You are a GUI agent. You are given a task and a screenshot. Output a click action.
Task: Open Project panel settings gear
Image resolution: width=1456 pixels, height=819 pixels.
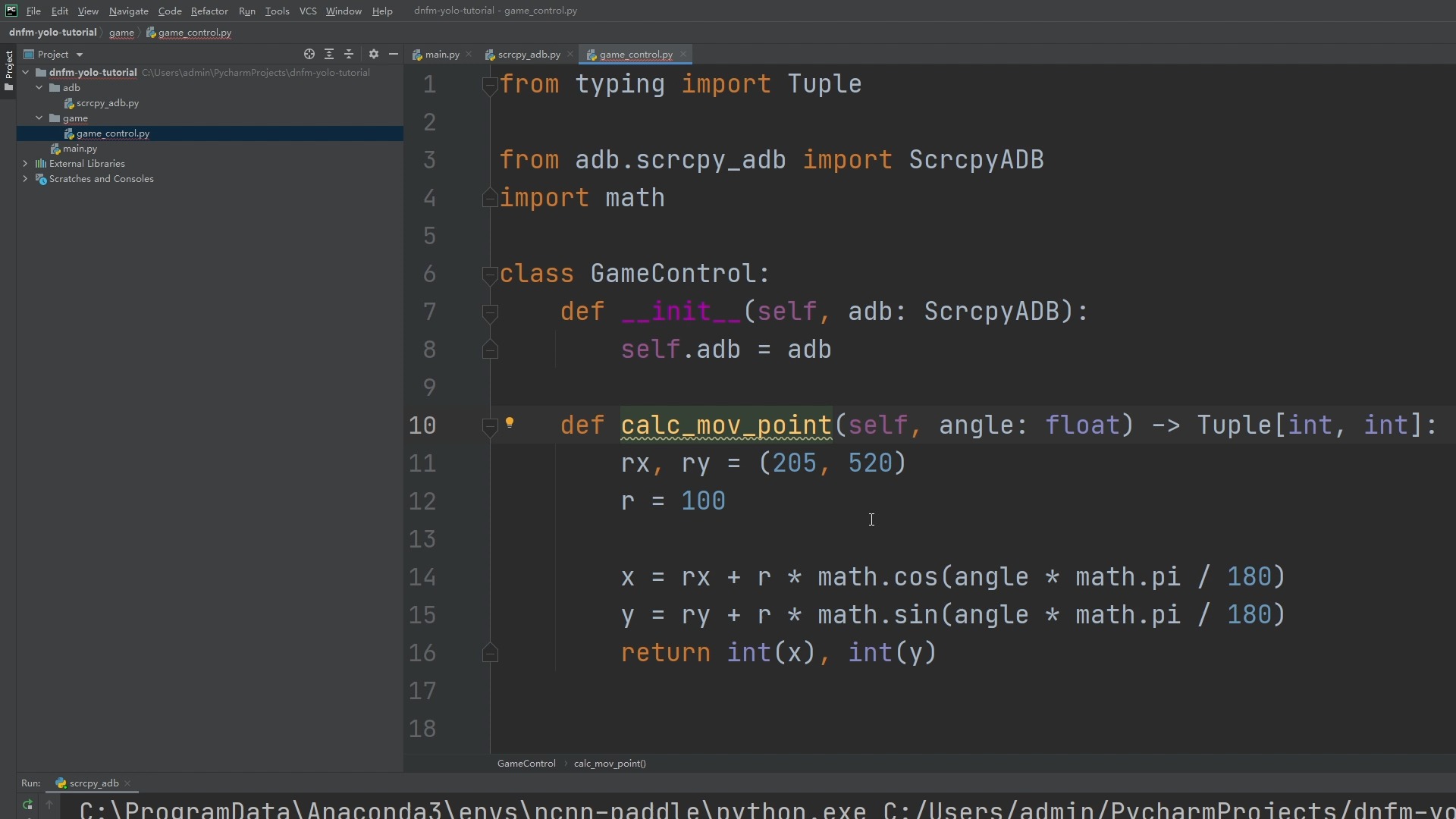pyautogui.click(x=373, y=54)
